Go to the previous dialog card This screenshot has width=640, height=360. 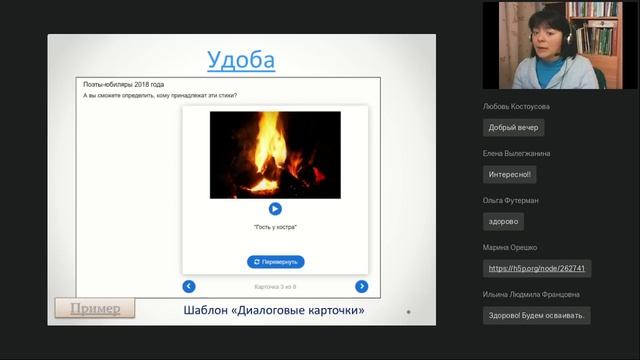pyautogui.click(x=189, y=287)
